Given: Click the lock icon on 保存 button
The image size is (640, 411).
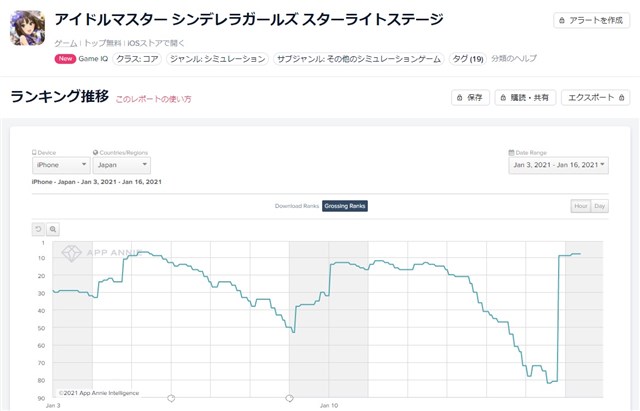Looking at the screenshot, I should click(460, 98).
